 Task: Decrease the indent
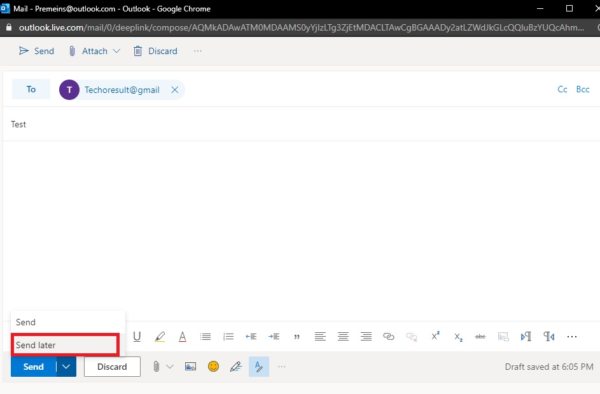coord(251,337)
